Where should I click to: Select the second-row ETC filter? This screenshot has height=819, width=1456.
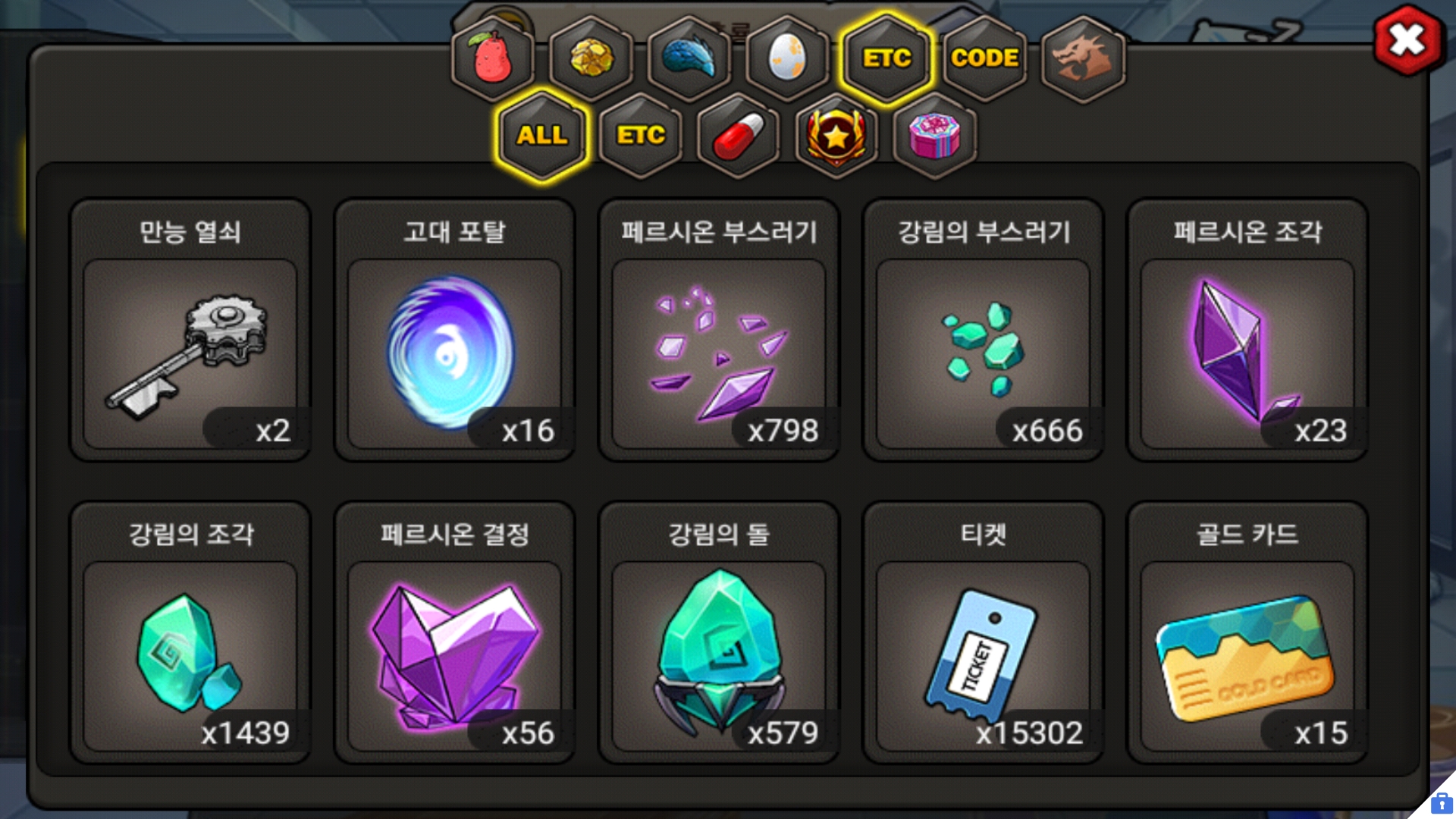tap(641, 136)
